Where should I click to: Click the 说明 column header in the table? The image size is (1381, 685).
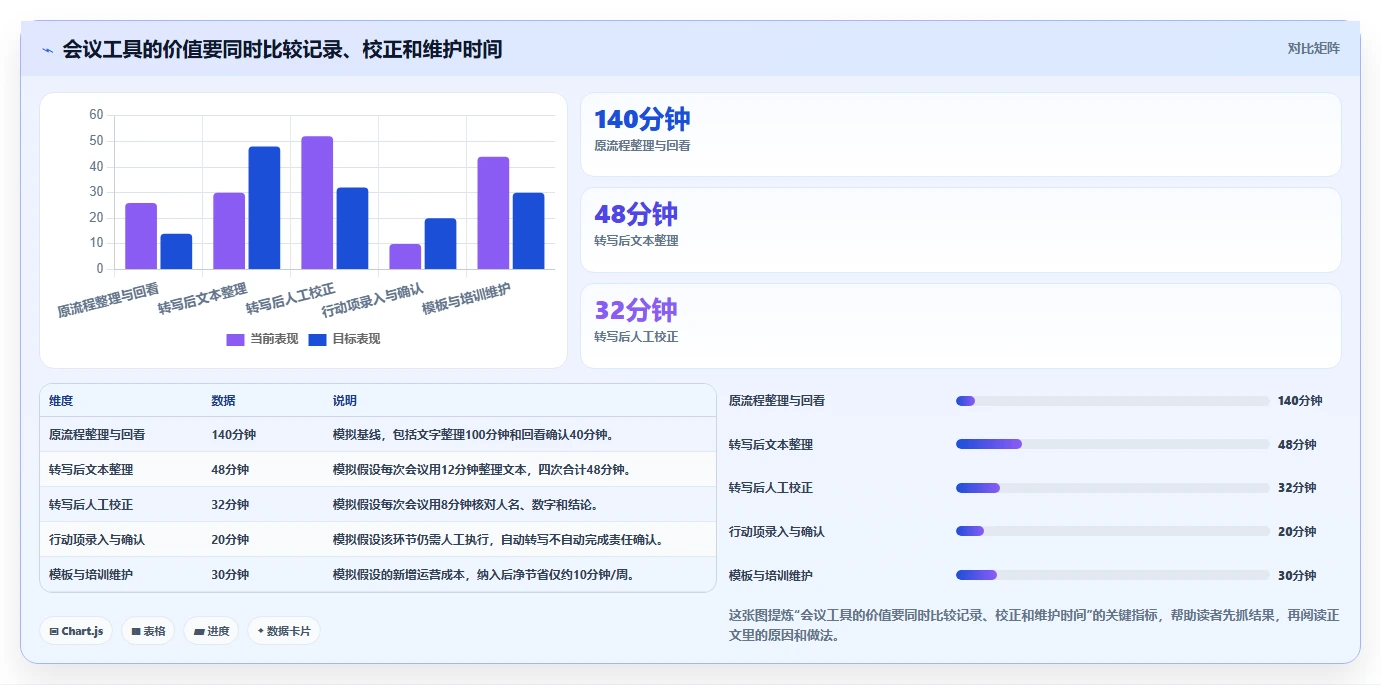click(x=345, y=401)
